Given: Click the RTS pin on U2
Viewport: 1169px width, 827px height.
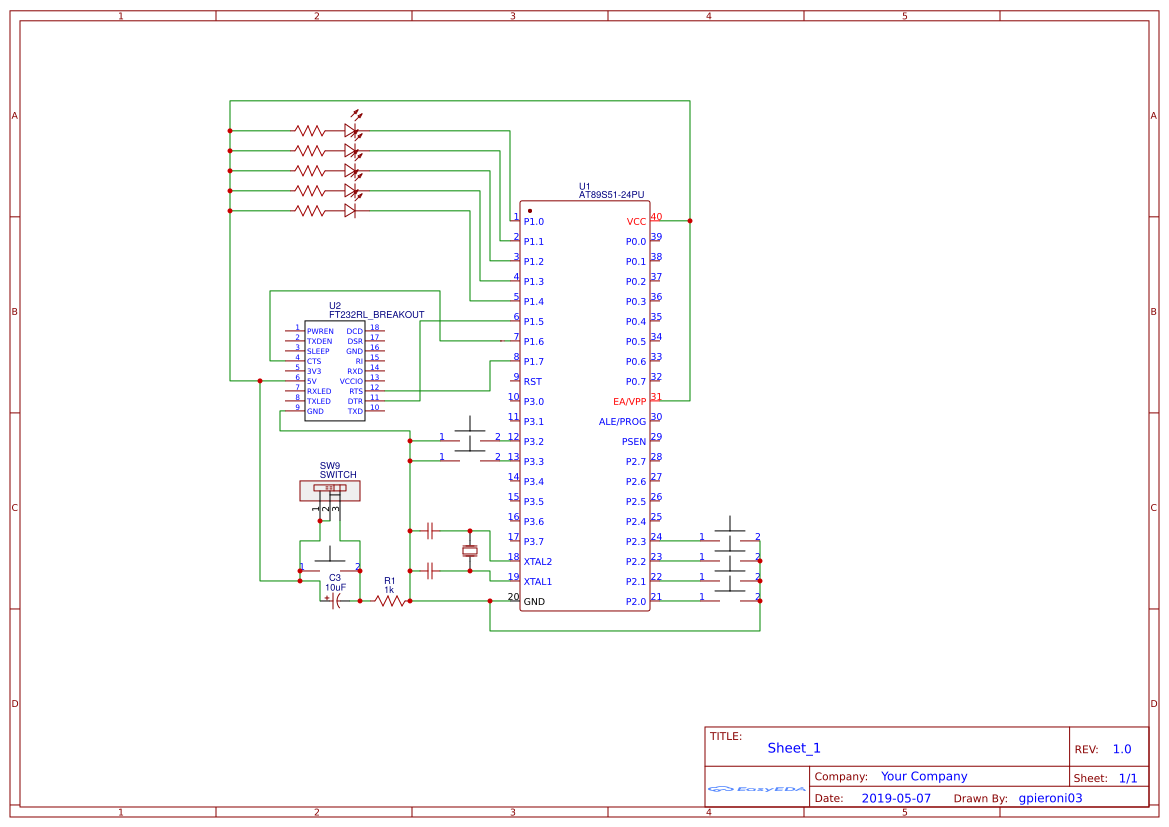Looking at the screenshot, I should pyautogui.click(x=356, y=391).
